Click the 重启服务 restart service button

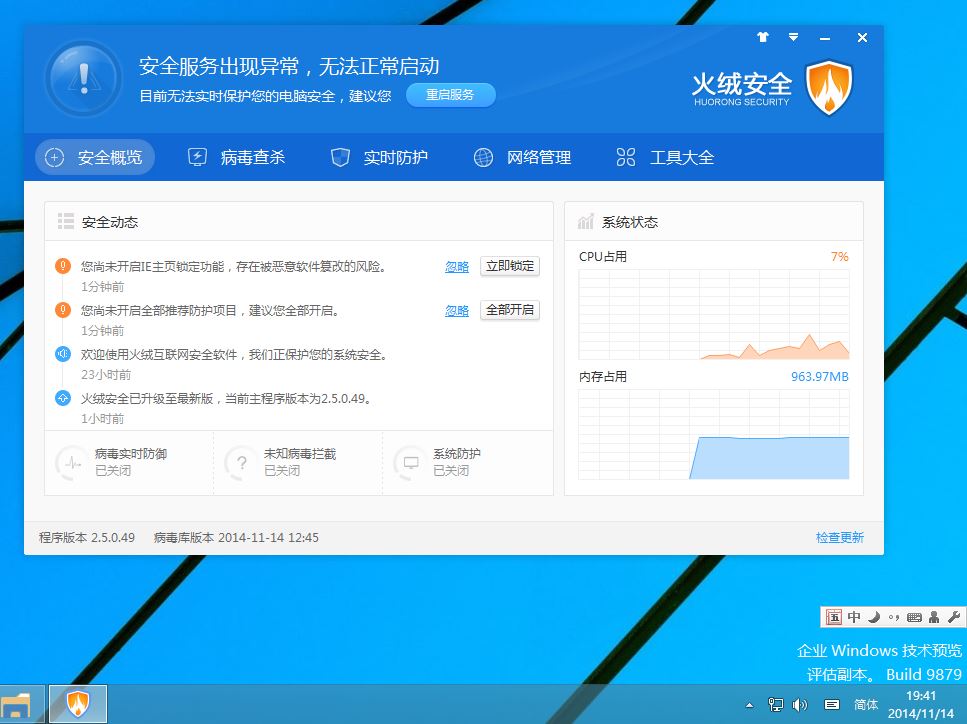click(450, 95)
